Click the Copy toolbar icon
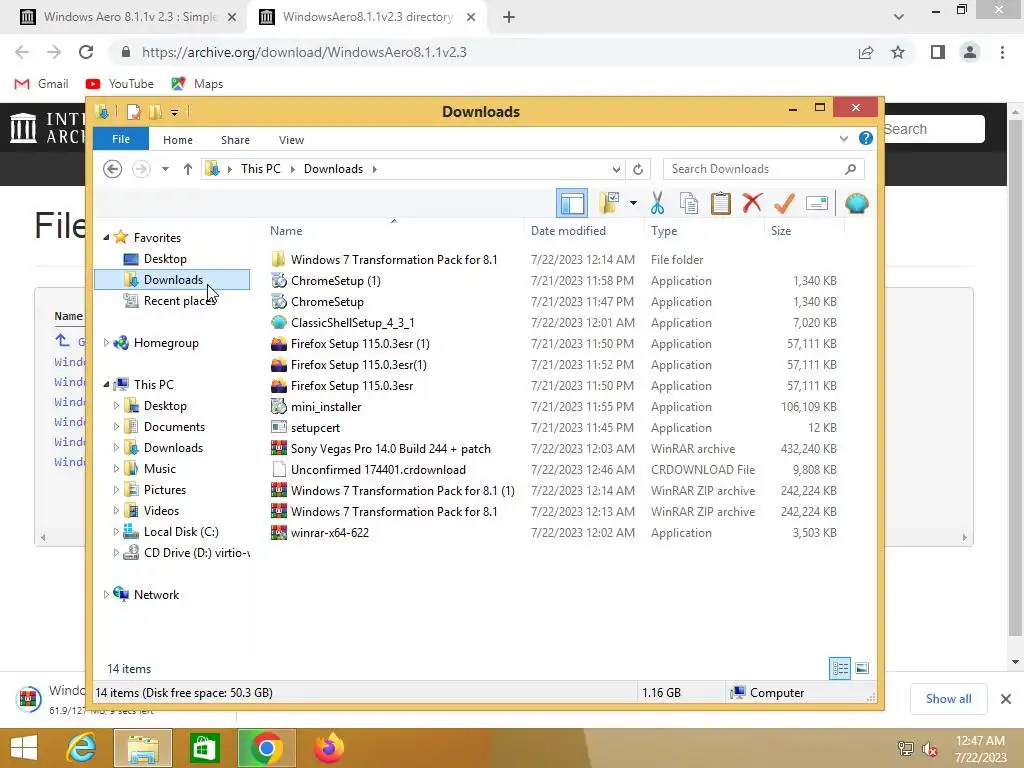 click(x=688, y=203)
